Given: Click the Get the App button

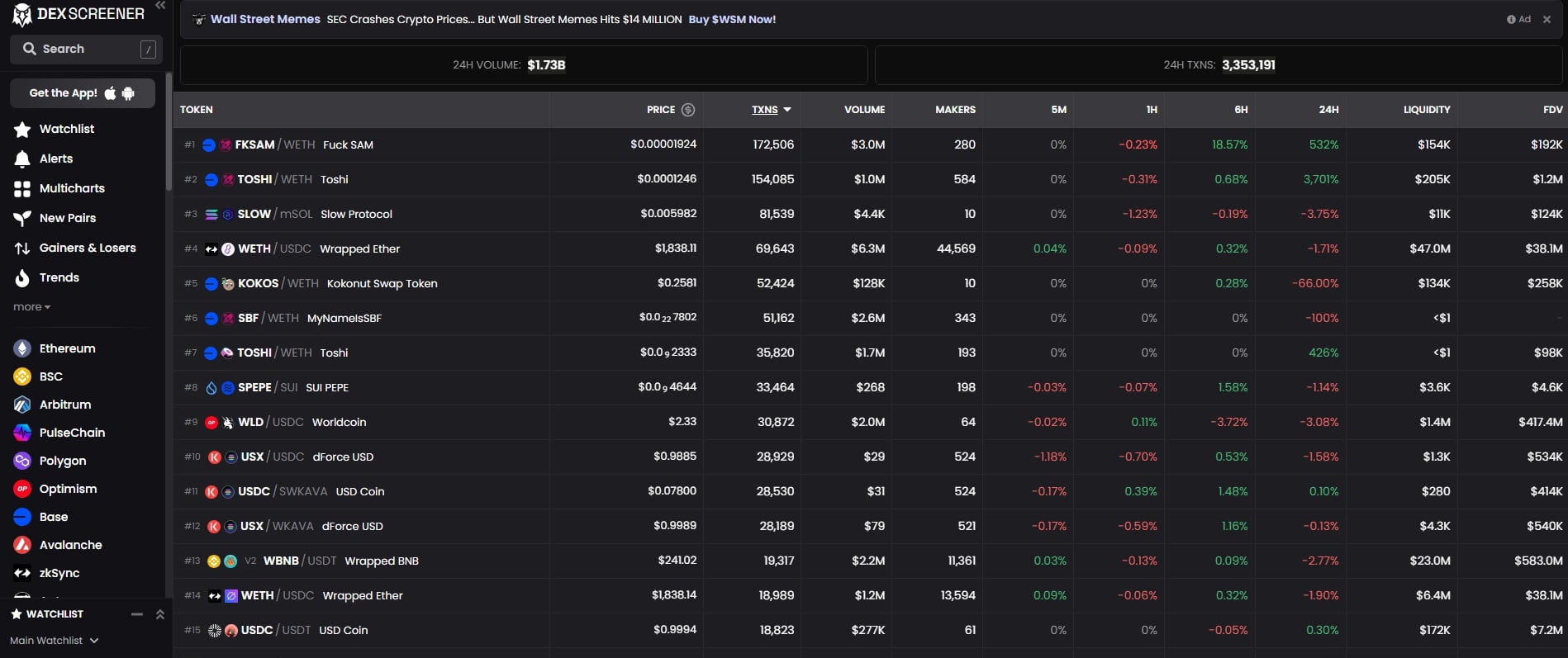Looking at the screenshot, I should click(83, 93).
